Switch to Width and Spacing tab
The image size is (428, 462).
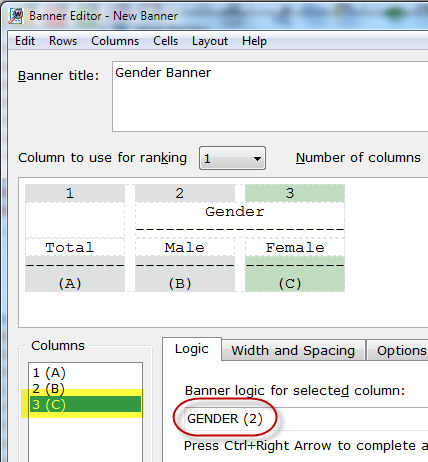tap(293, 350)
